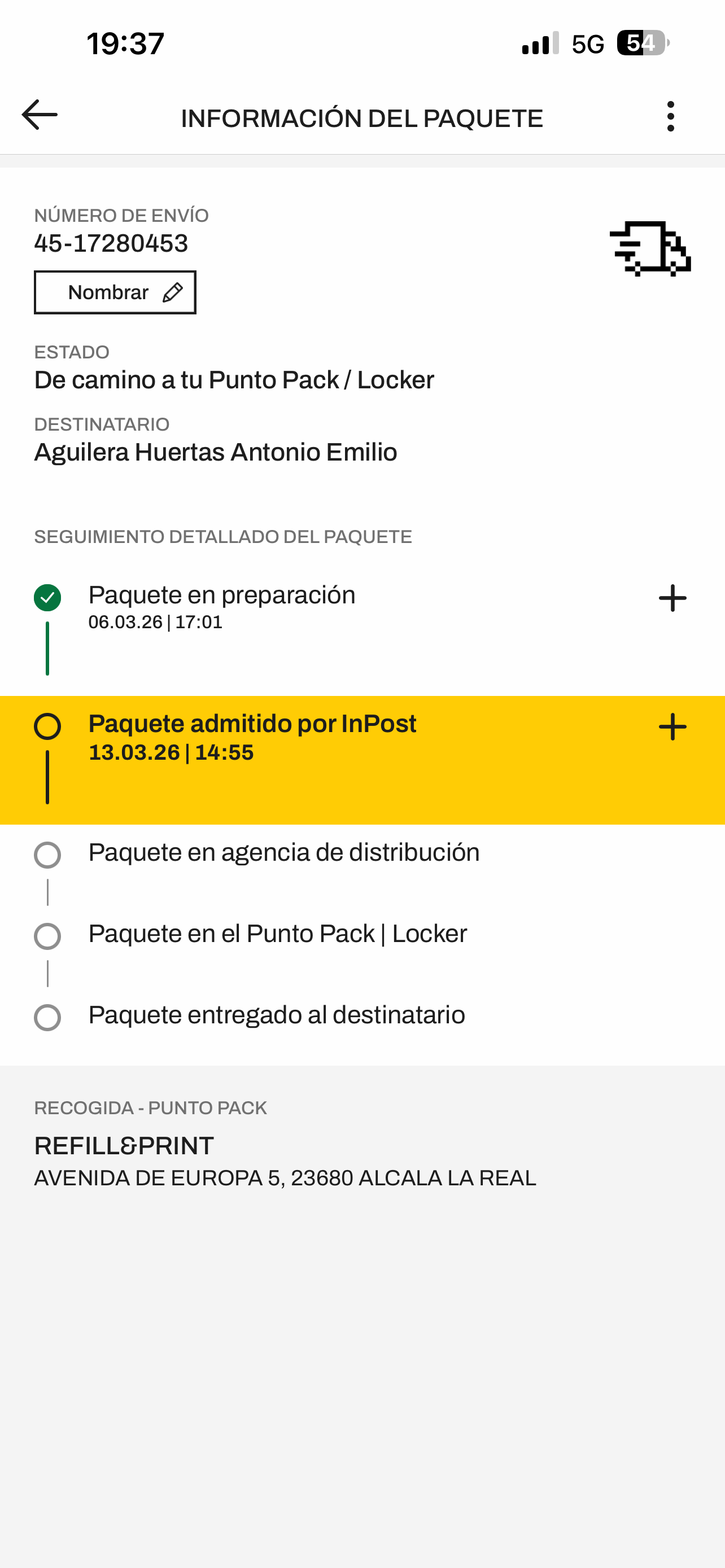The height and width of the screenshot is (1568, 725).
Task: Expand Paquete en preparación details
Action: click(x=672, y=598)
